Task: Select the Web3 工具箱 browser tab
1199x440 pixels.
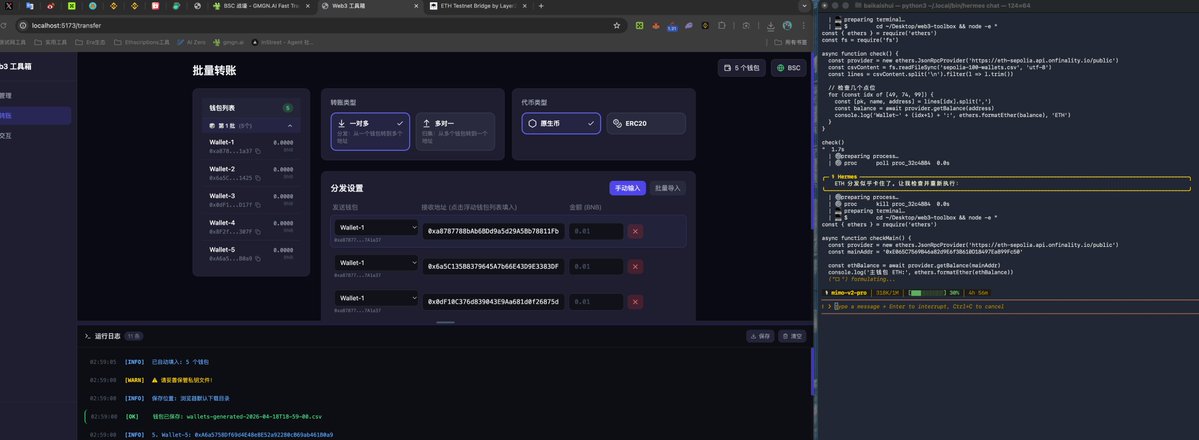Action: coord(369,5)
